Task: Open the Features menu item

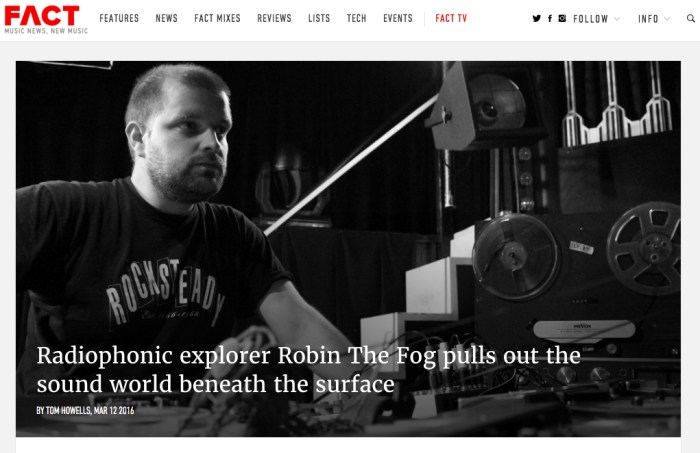Action: click(119, 18)
